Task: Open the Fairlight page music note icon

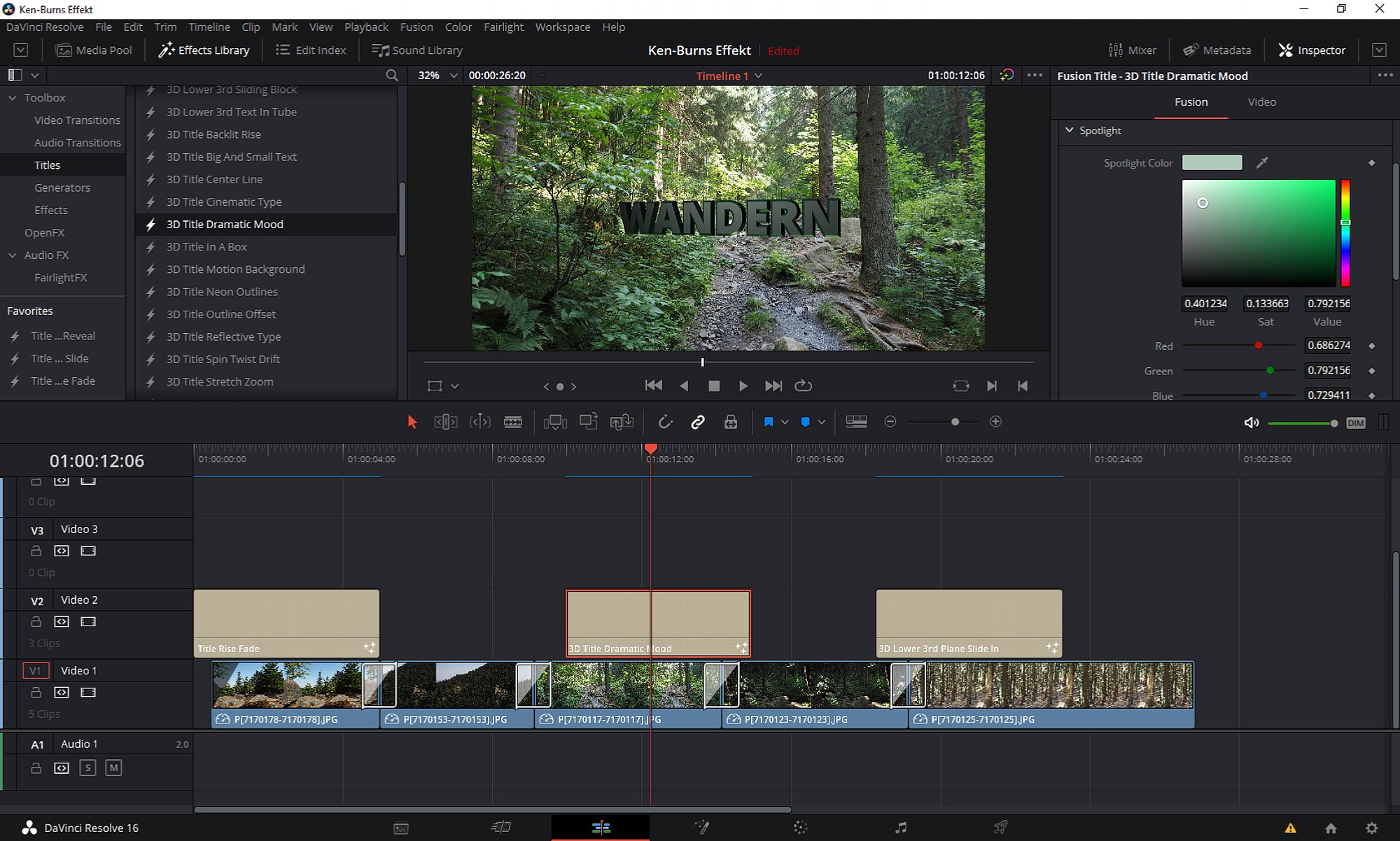Action: coord(901,828)
